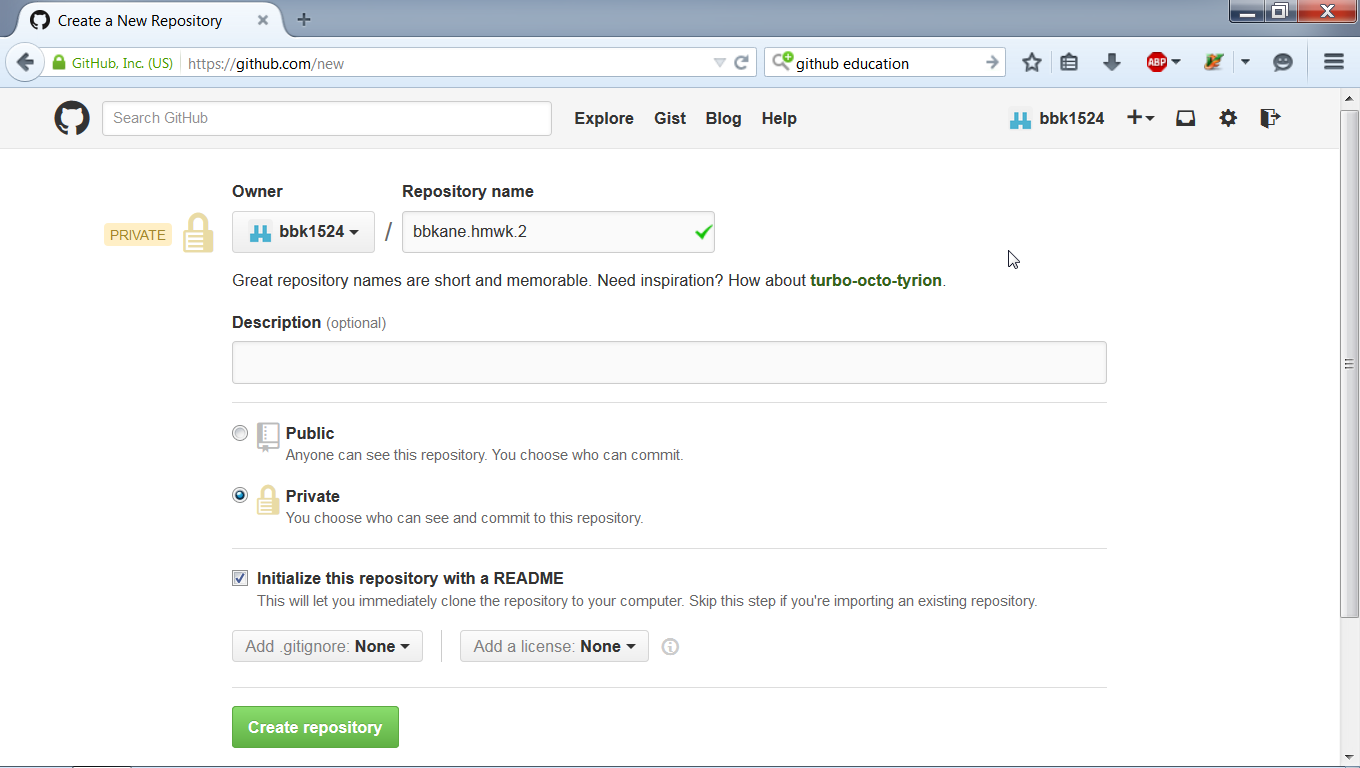1360x768 pixels.
Task: Click the GitHub Octocat logo
Action: pyautogui.click(x=71, y=117)
